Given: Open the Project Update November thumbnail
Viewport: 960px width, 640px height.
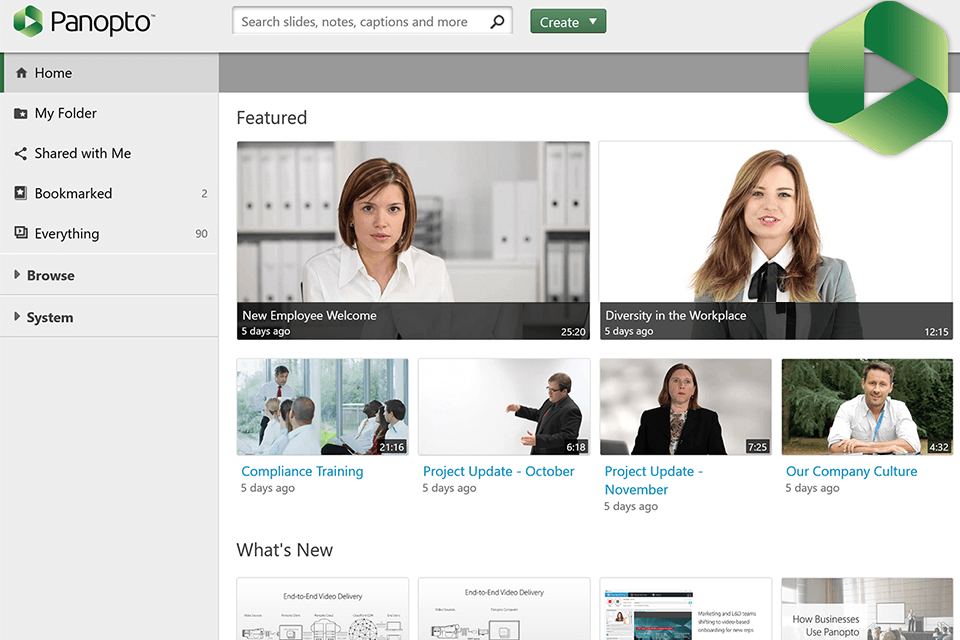Looking at the screenshot, I should click(686, 407).
